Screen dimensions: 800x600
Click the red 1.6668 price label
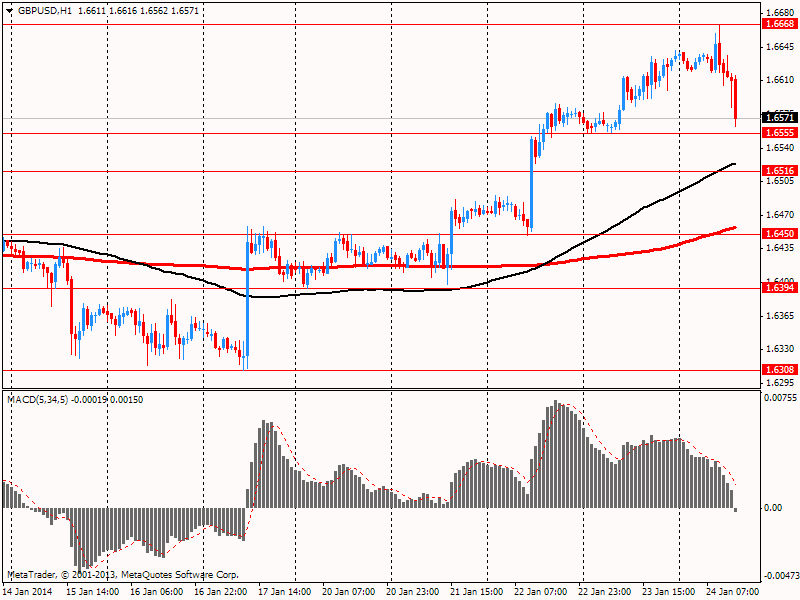coord(778,23)
